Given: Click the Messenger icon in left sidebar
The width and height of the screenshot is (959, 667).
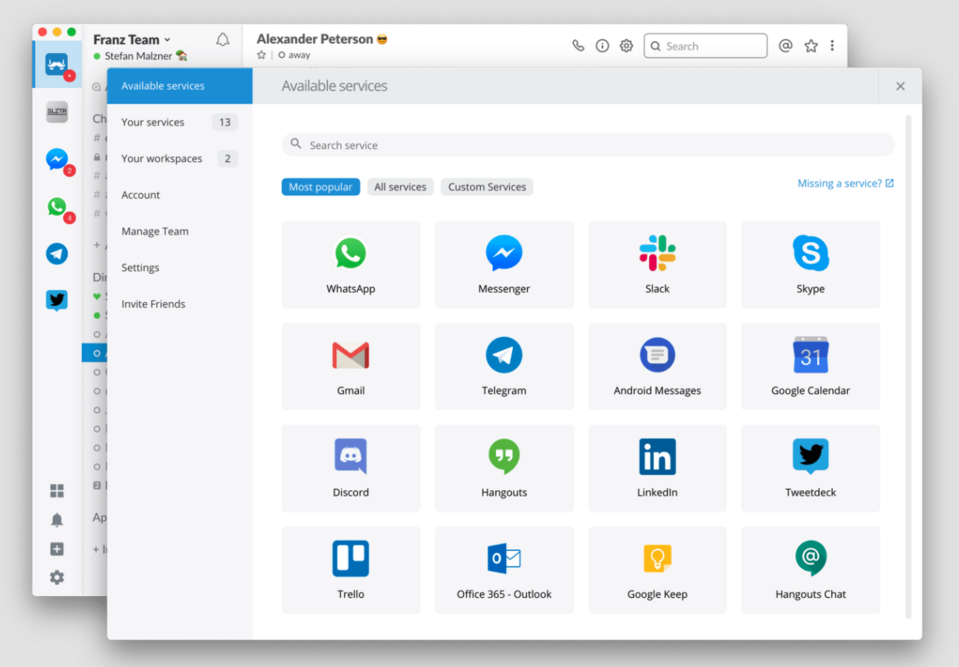Looking at the screenshot, I should coord(57,159).
